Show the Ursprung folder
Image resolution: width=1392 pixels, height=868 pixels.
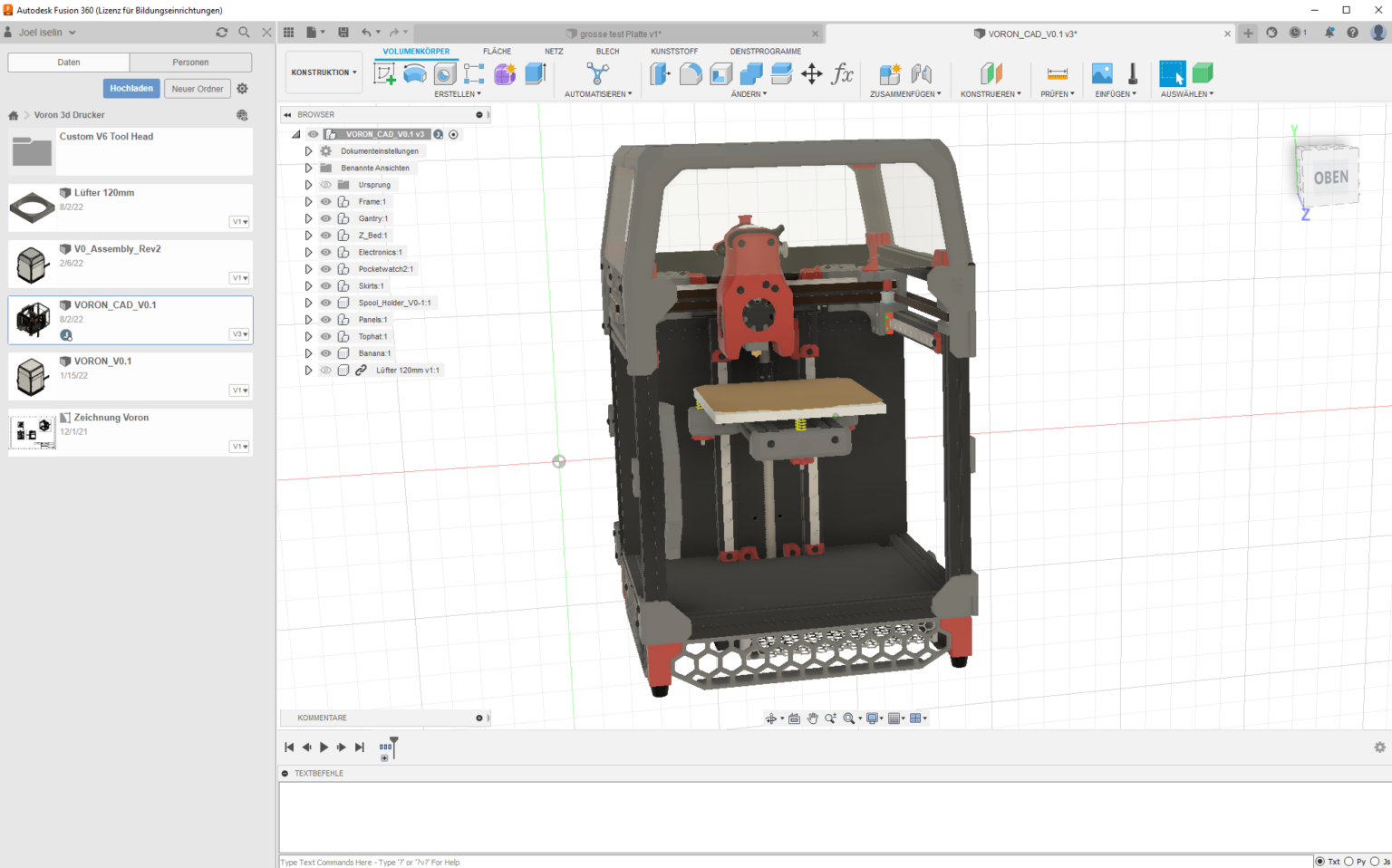326,184
